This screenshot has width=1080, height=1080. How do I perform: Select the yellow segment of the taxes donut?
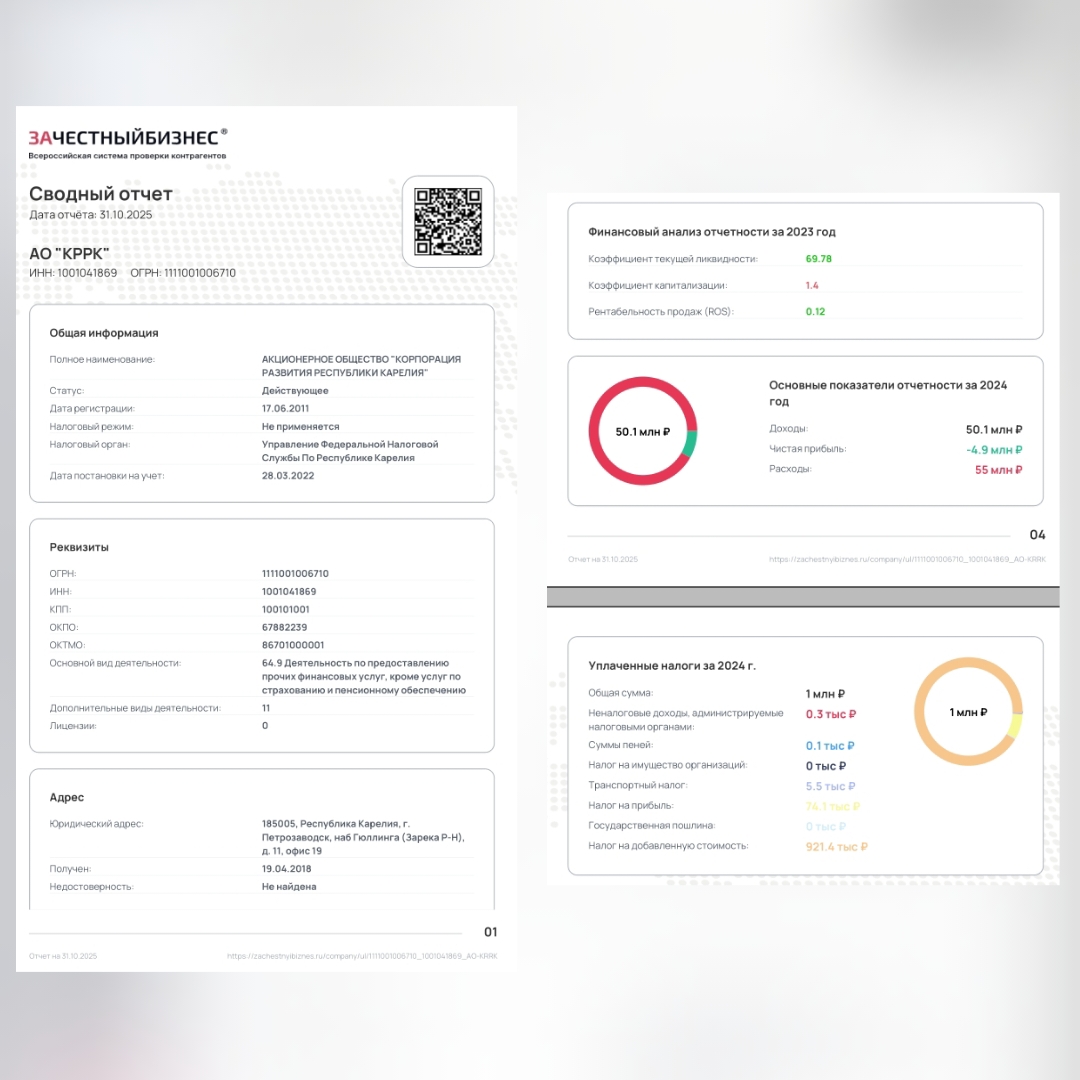[x=1016, y=726]
